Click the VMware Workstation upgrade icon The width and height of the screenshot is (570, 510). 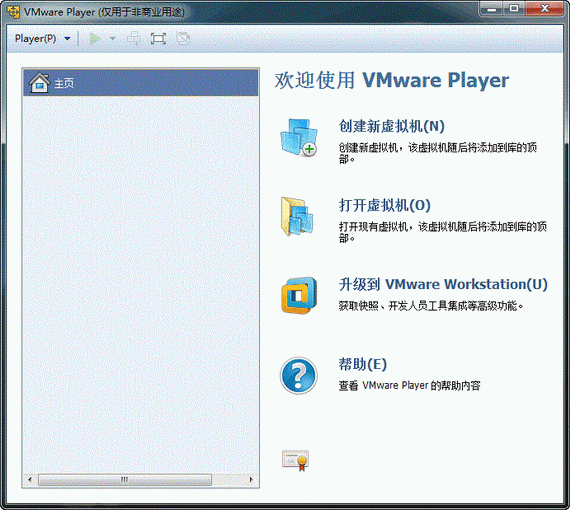click(299, 296)
